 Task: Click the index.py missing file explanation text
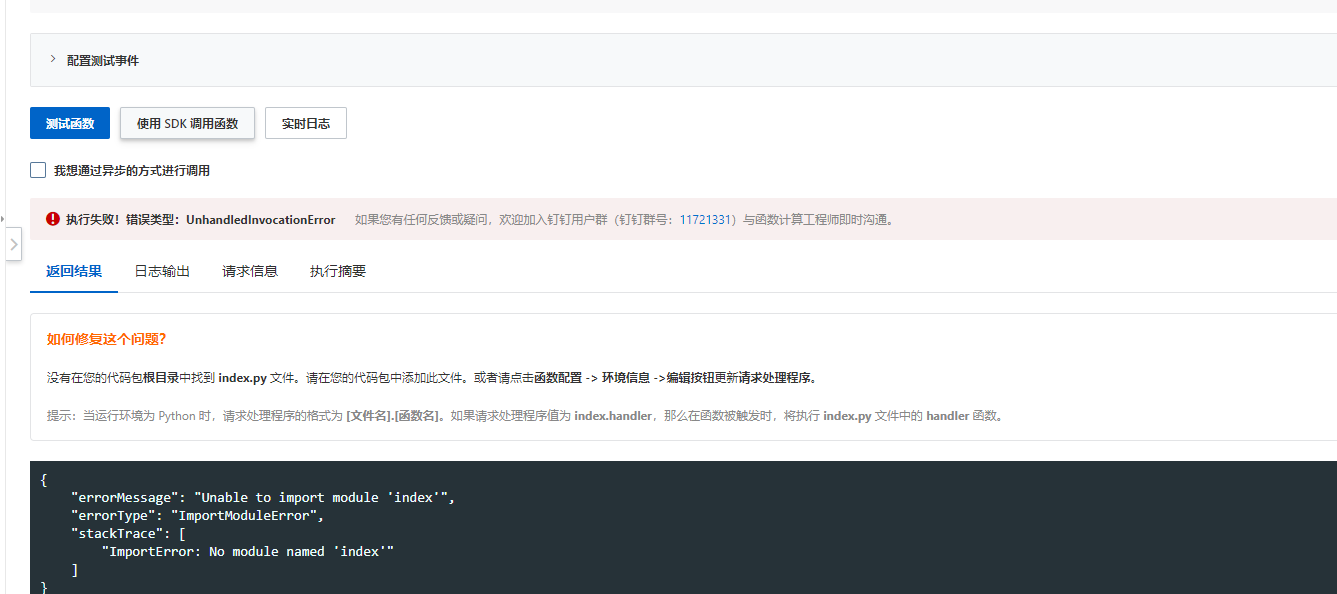click(x=432, y=378)
